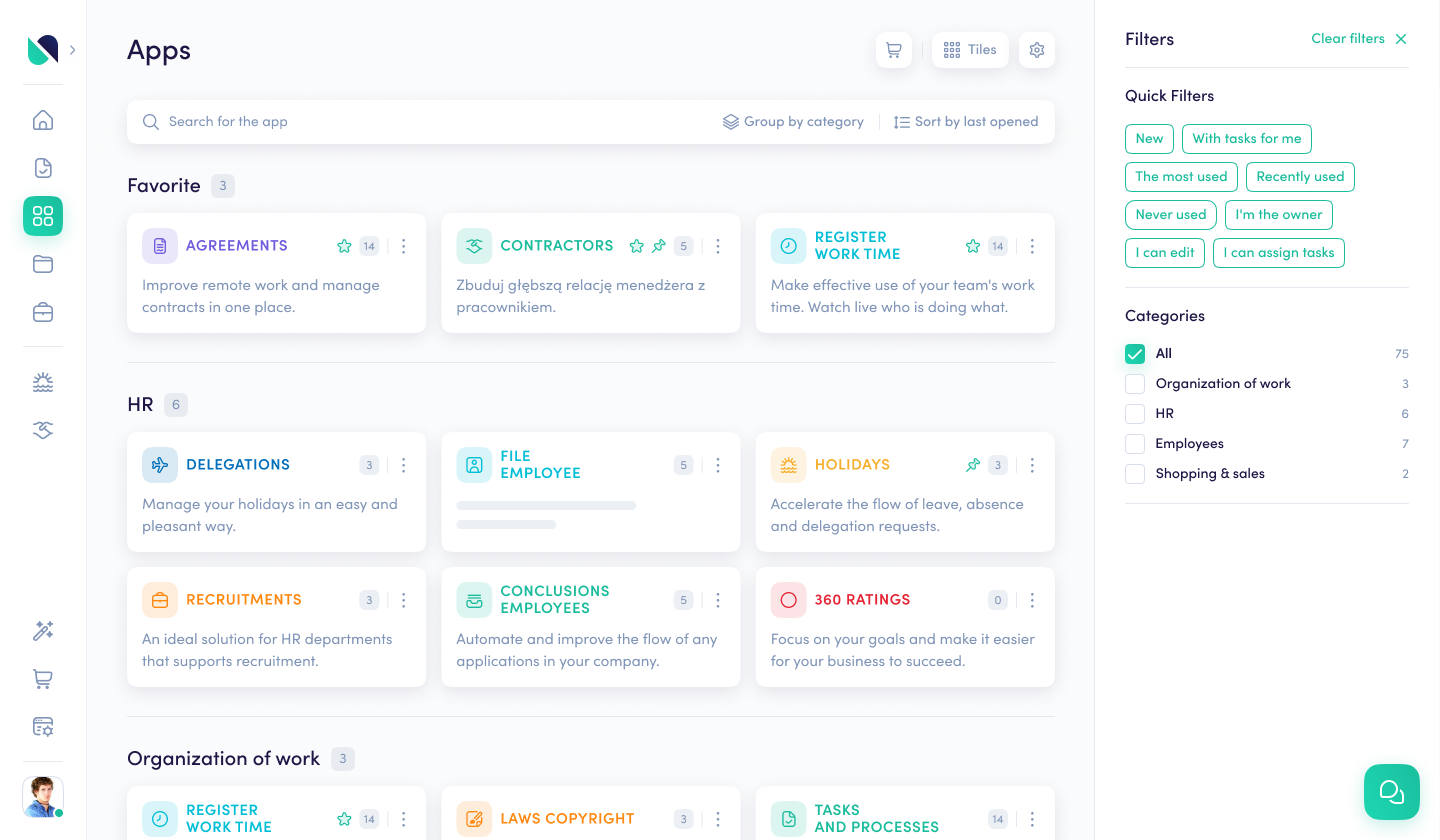Check the Shopping & sales category
Image resolution: width=1440 pixels, height=840 pixels.
[x=1135, y=474]
